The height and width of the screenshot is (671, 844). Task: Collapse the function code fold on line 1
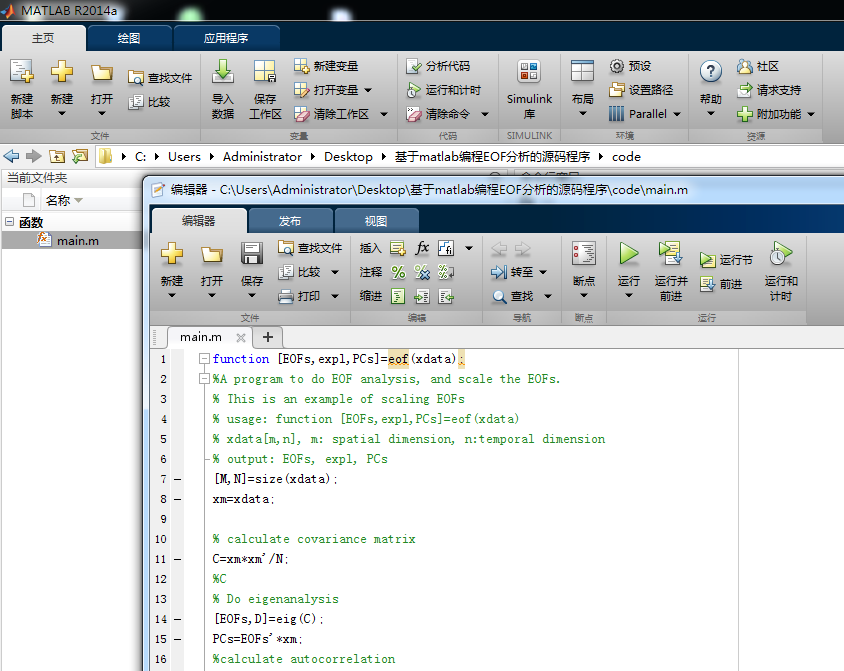pyautogui.click(x=204, y=358)
